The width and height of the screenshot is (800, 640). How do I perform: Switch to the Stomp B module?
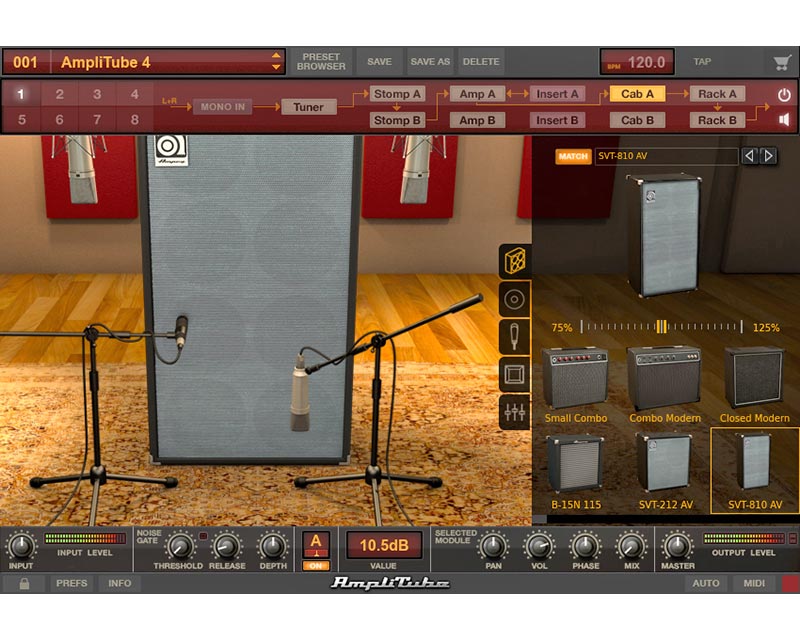397,120
